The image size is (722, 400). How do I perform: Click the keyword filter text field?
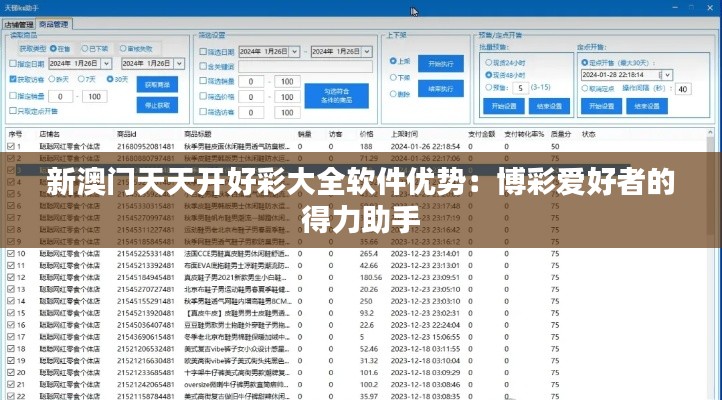305,66
